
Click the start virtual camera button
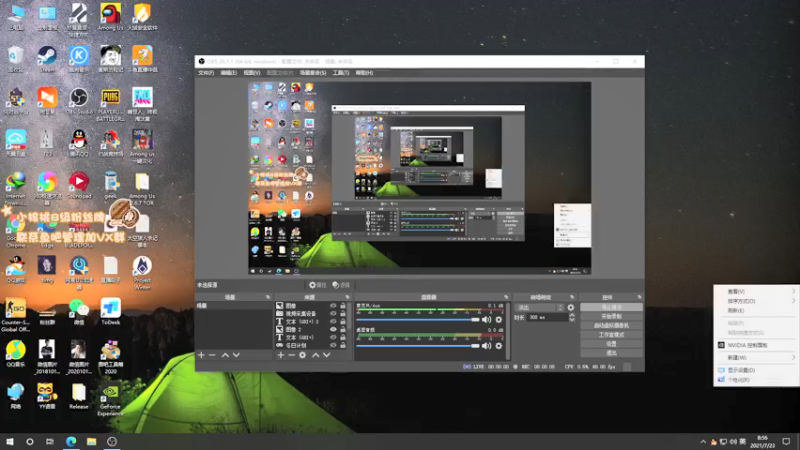[x=611, y=326]
